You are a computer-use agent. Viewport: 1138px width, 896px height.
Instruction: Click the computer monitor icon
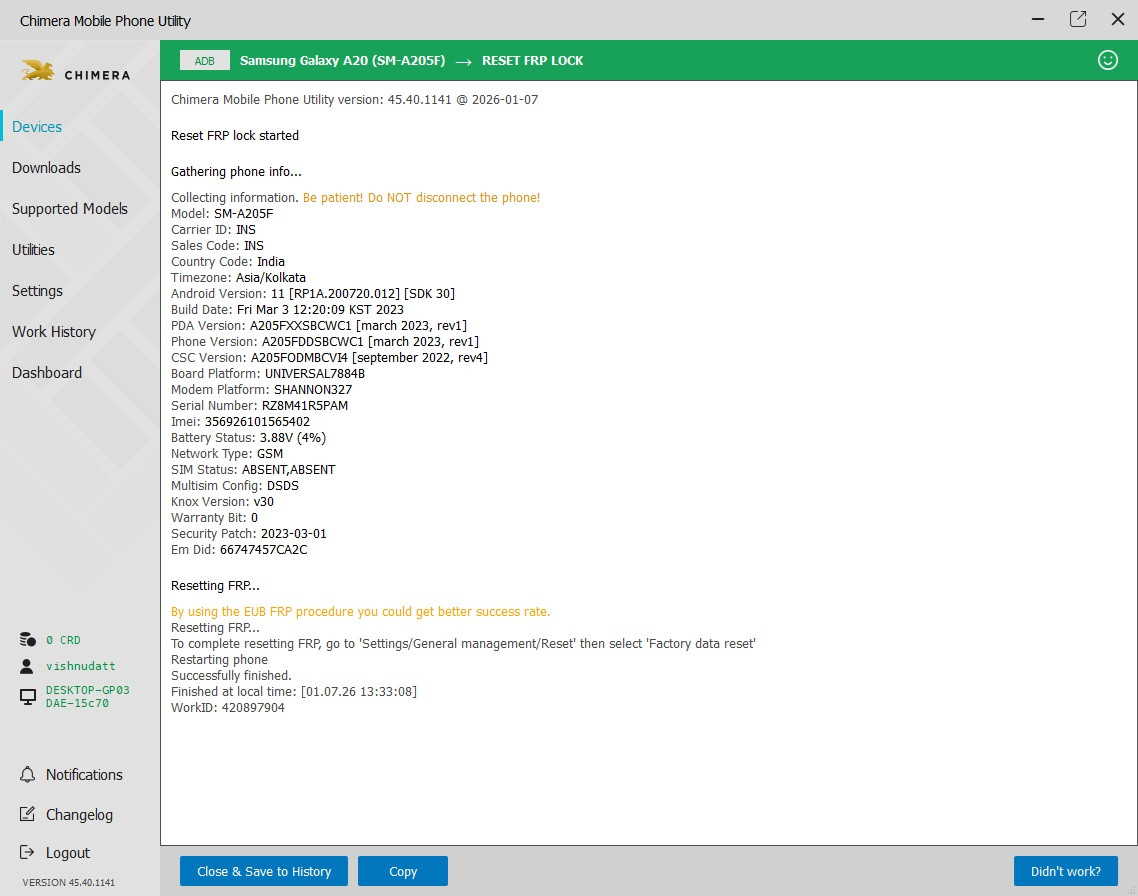tap(28, 696)
